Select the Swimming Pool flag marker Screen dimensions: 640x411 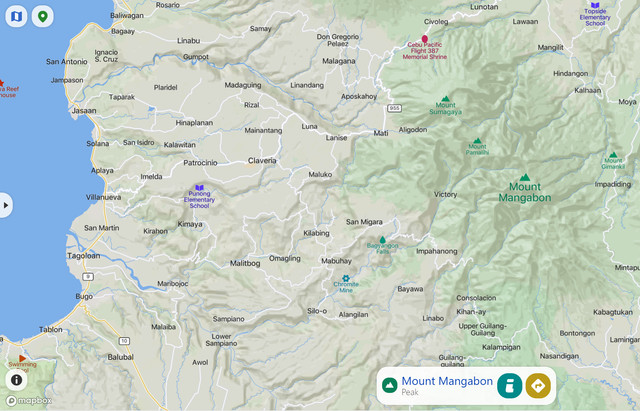(22, 358)
